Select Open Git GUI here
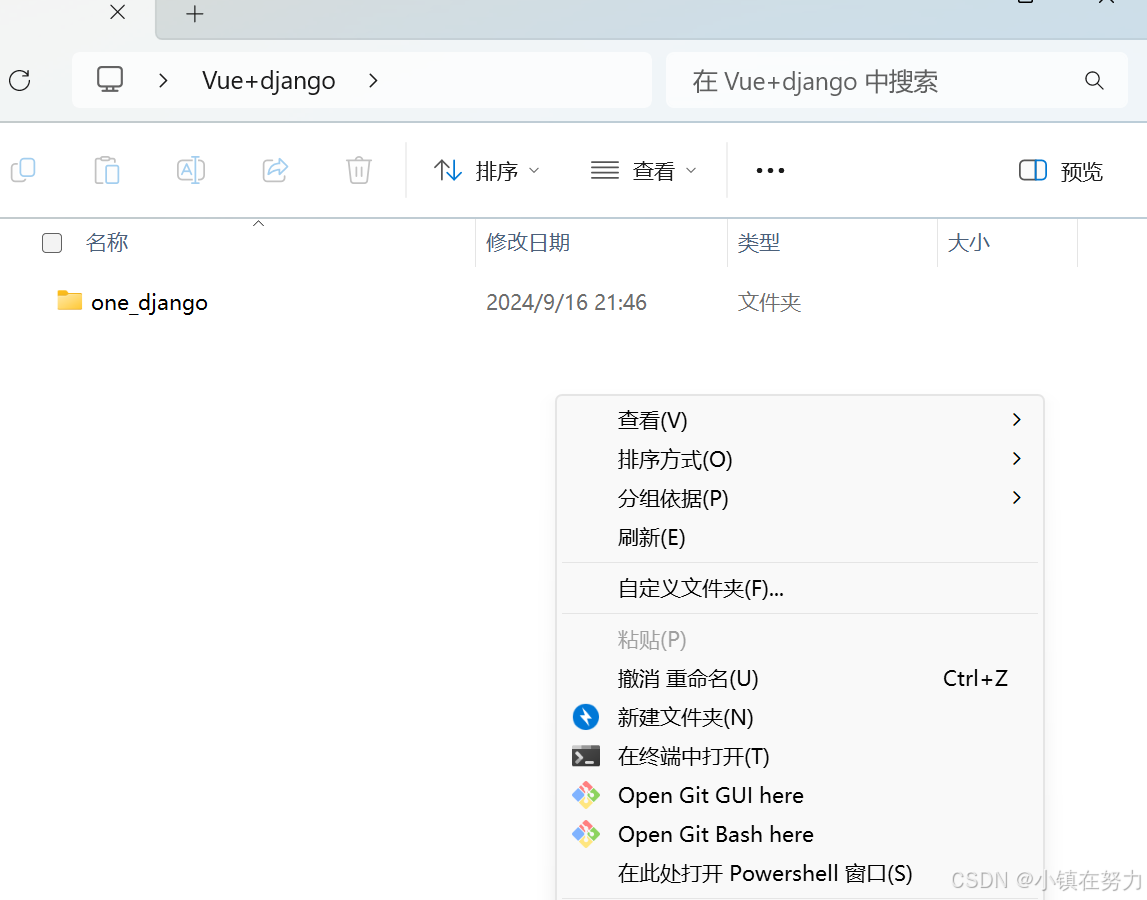The width and height of the screenshot is (1147, 900). pyautogui.click(x=800, y=795)
